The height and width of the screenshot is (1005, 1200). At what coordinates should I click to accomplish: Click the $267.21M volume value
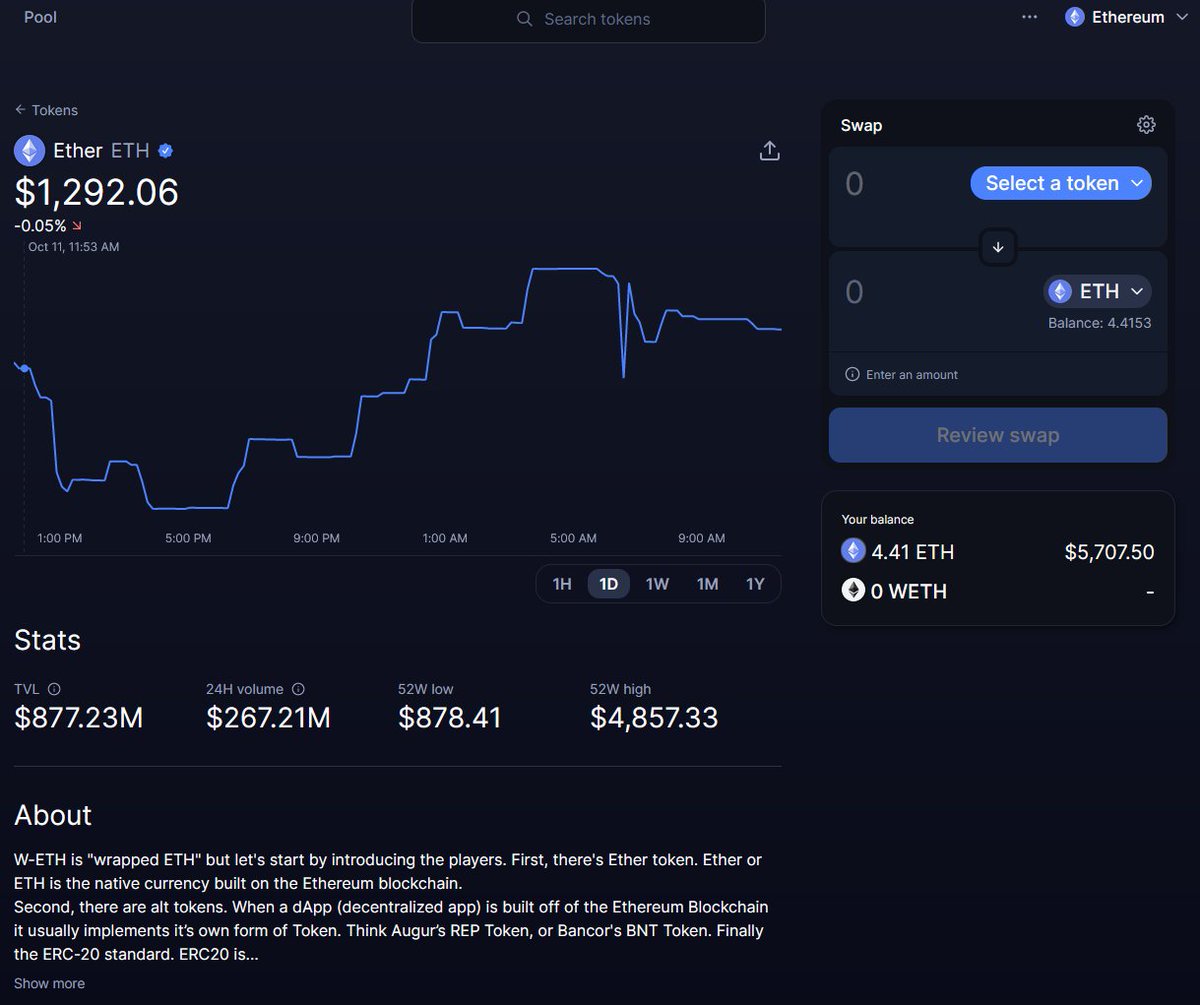coord(268,717)
